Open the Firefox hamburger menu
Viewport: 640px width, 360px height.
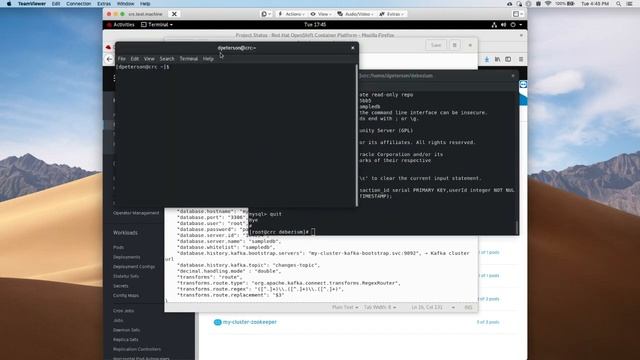521,60
